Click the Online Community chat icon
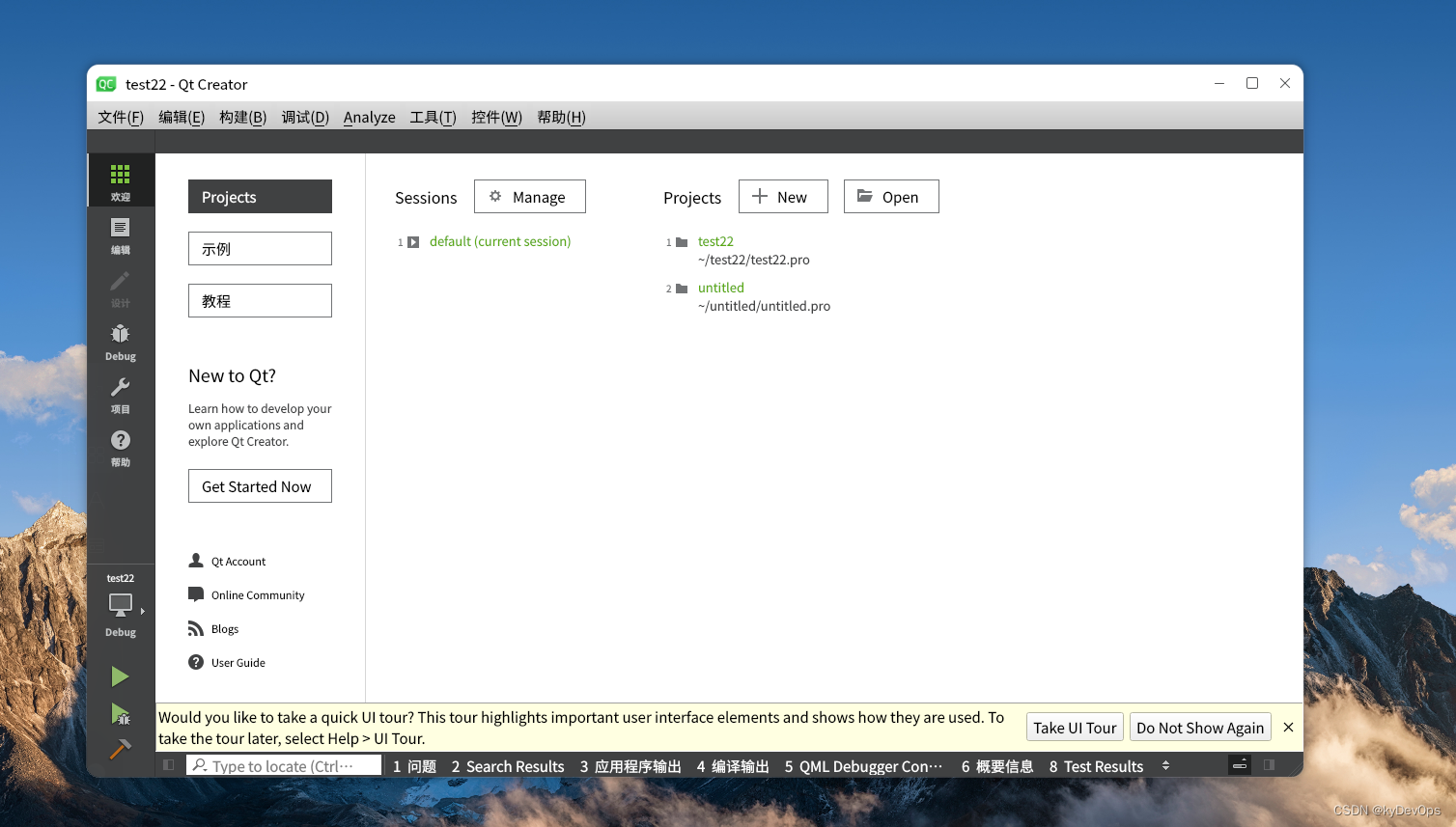Screen dimensions: 1456x827 click(x=196, y=594)
